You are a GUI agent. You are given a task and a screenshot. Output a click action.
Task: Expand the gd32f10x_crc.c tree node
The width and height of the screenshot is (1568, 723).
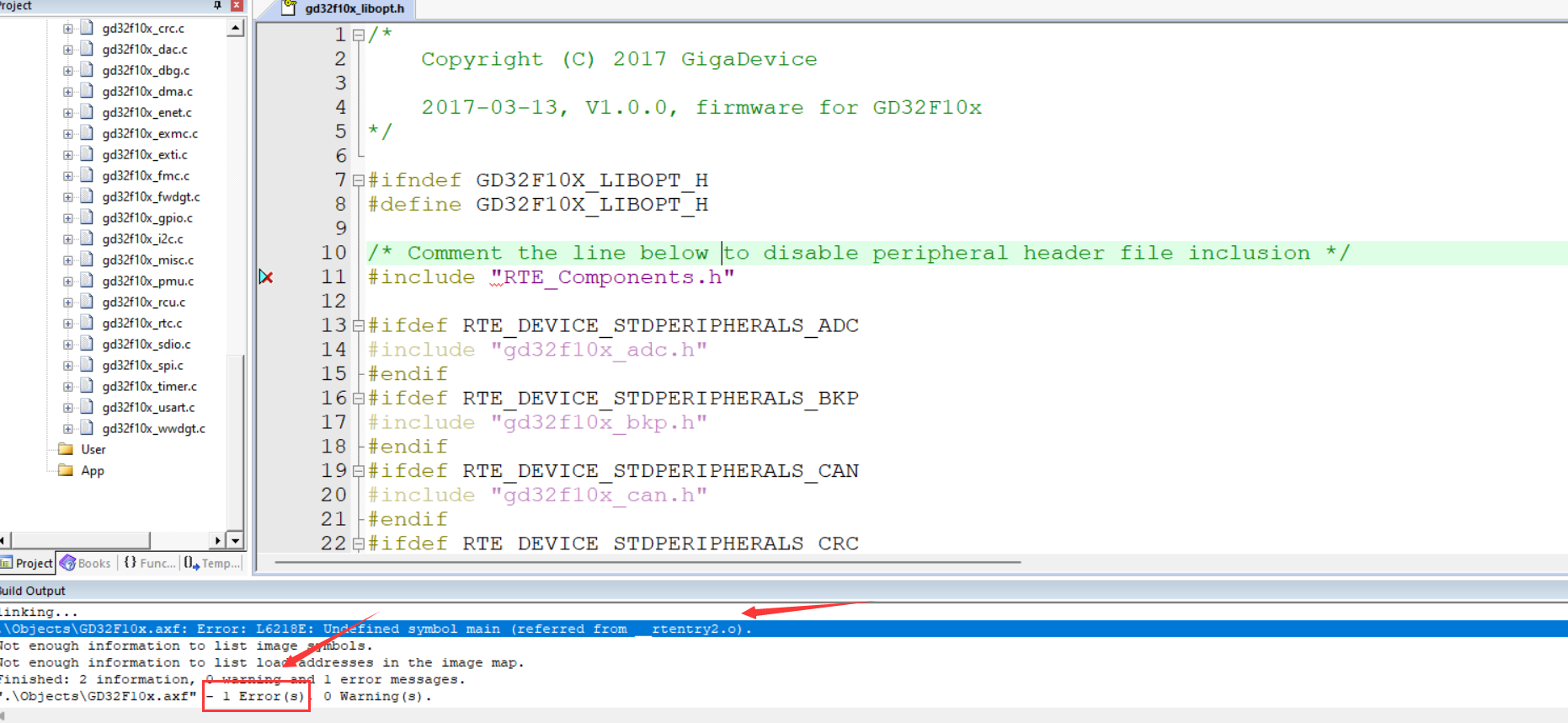[68, 29]
